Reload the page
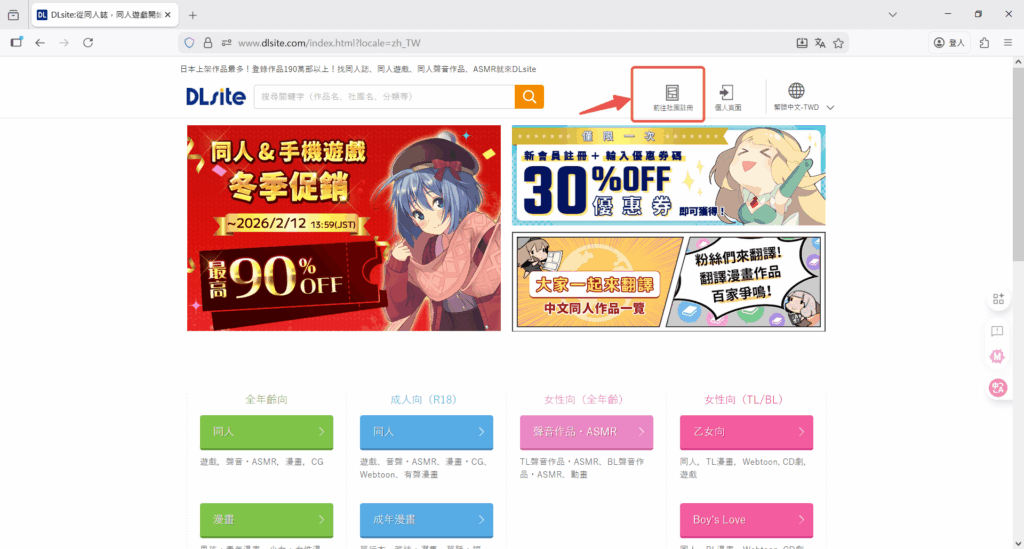1024x549 pixels. [x=88, y=43]
